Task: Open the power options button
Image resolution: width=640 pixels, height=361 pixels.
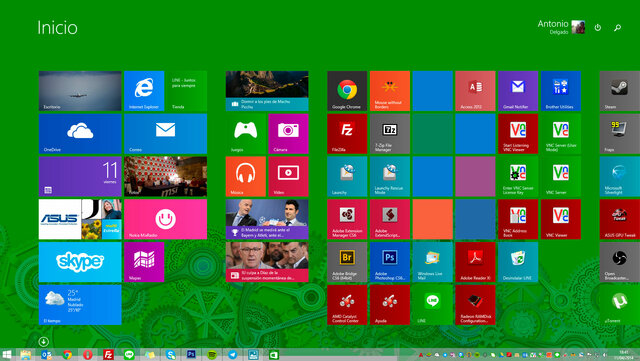Action: coord(598,27)
